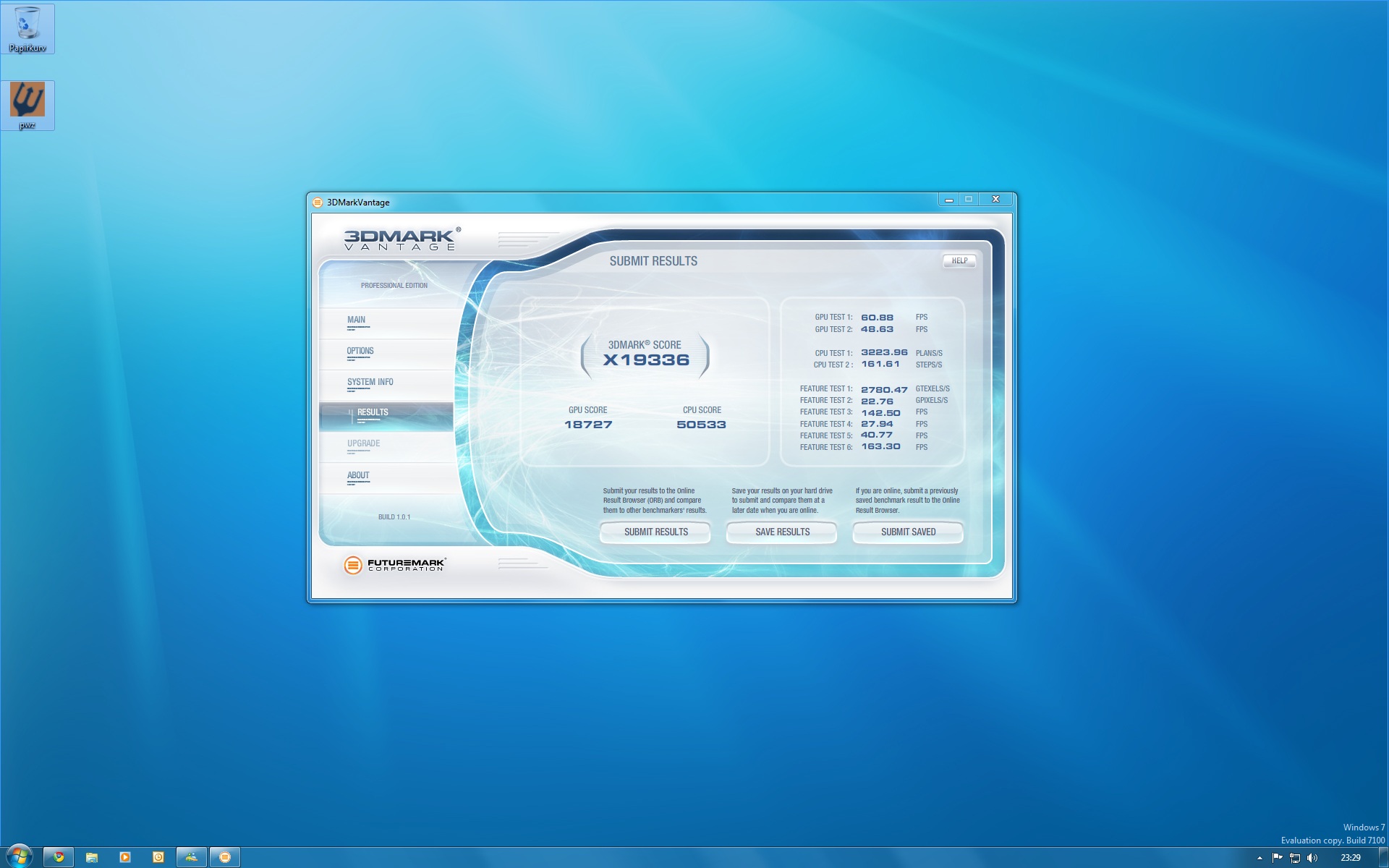Open Windows Media Player taskbar icon
The image size is (1389, 868).
125,857
